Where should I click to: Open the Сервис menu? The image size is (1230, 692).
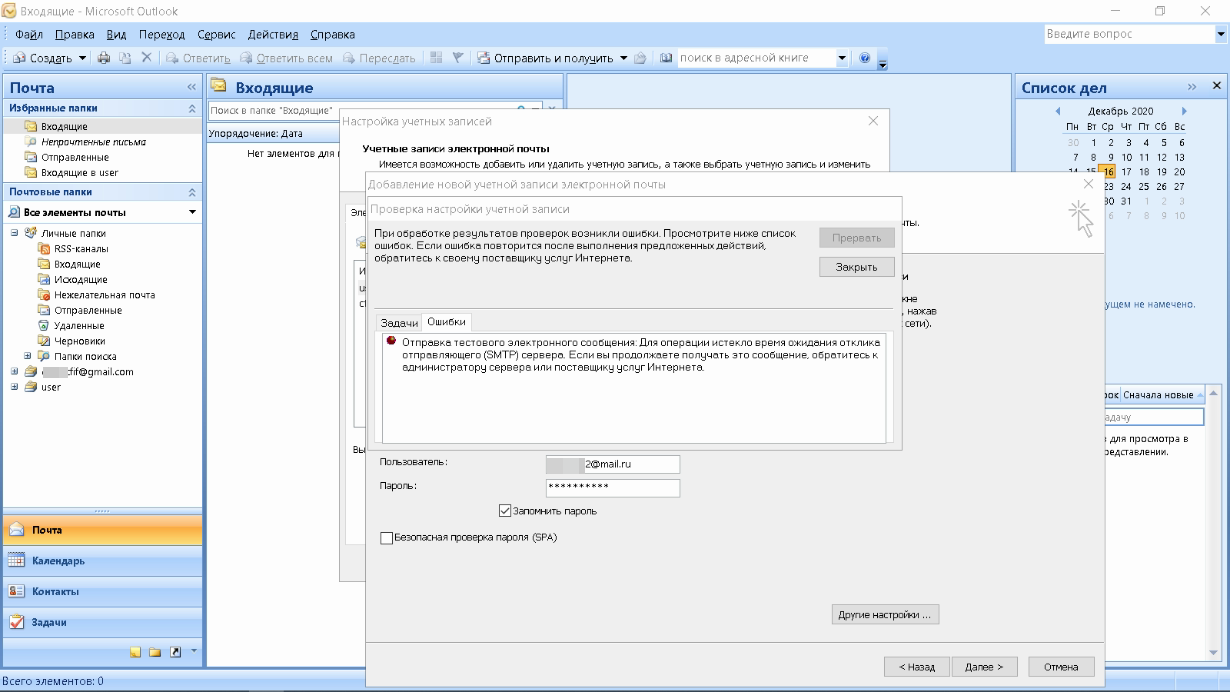pos(217,35)
